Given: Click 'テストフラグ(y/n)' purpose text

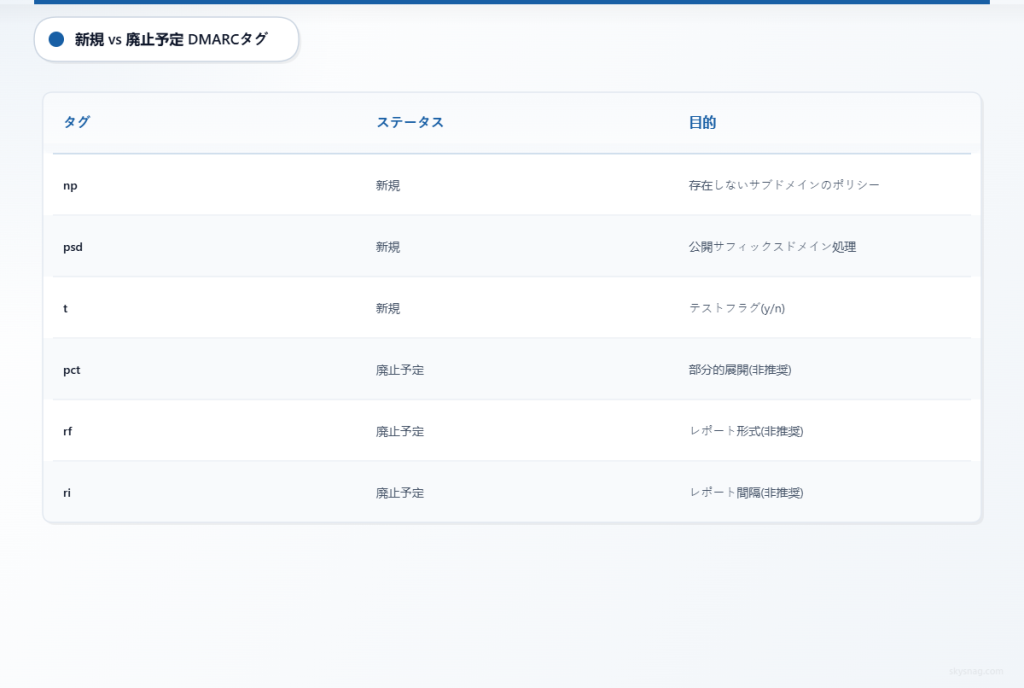Looking at the screenshot, I should 737,308.
